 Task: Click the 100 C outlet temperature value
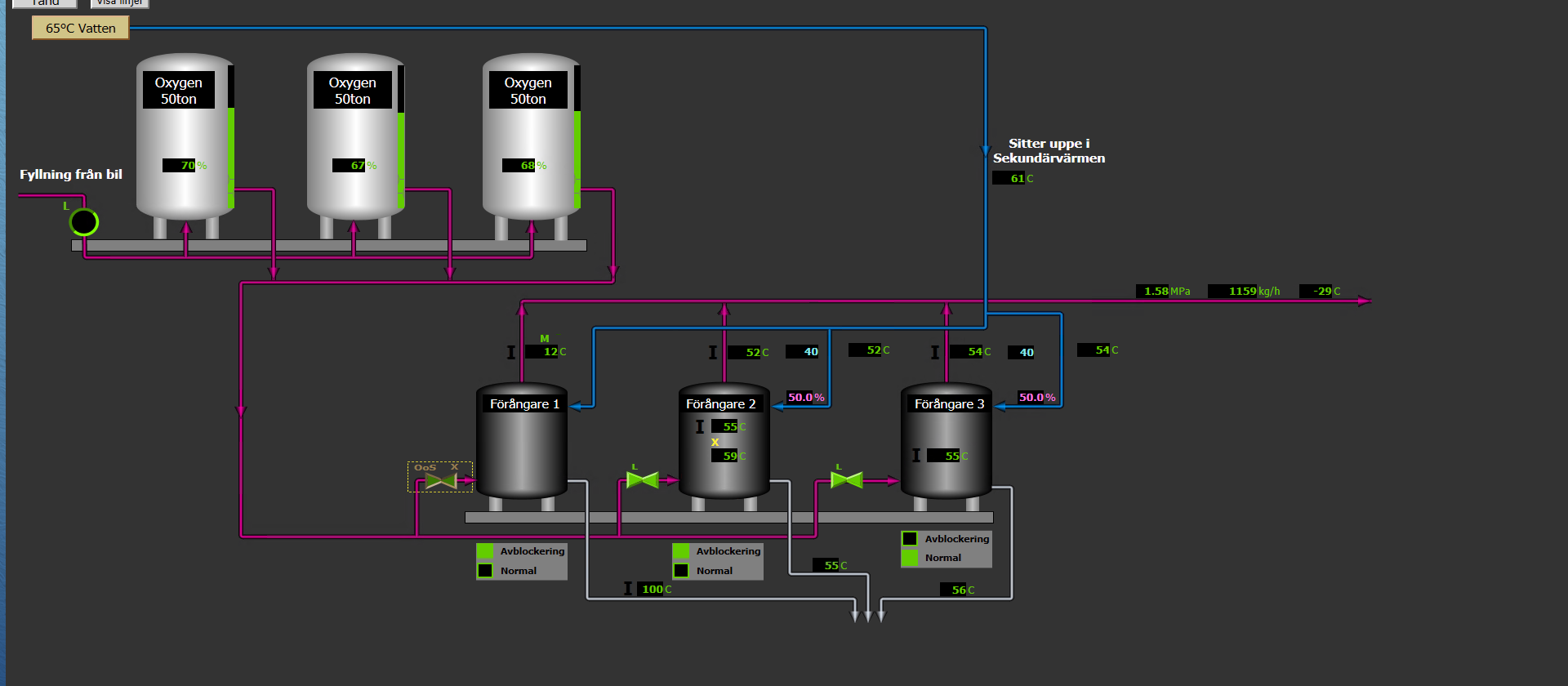tap(655, 589)
